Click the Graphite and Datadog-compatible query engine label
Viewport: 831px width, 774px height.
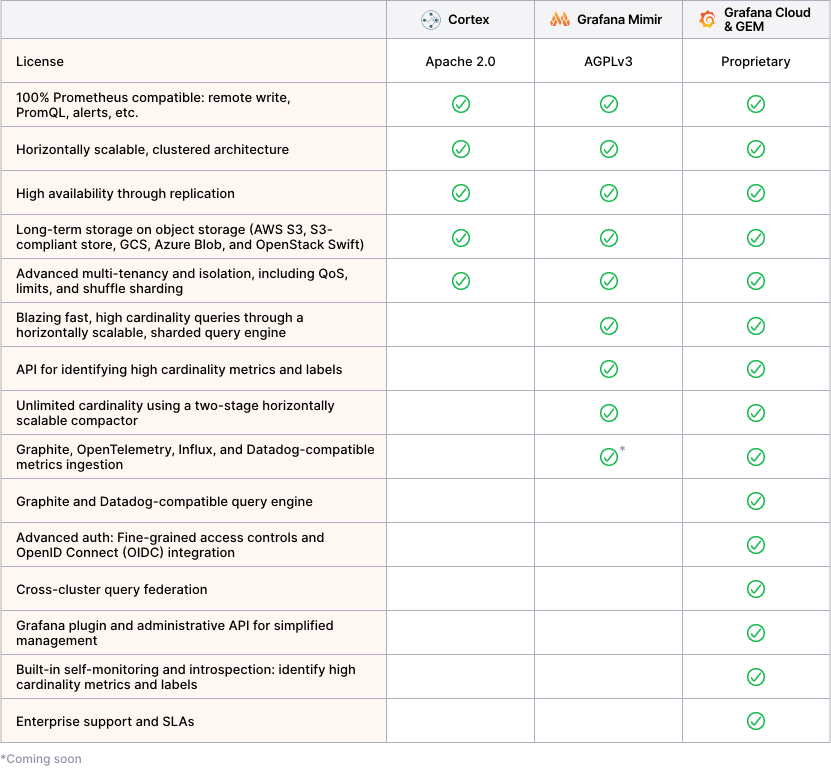coord(164,502)
